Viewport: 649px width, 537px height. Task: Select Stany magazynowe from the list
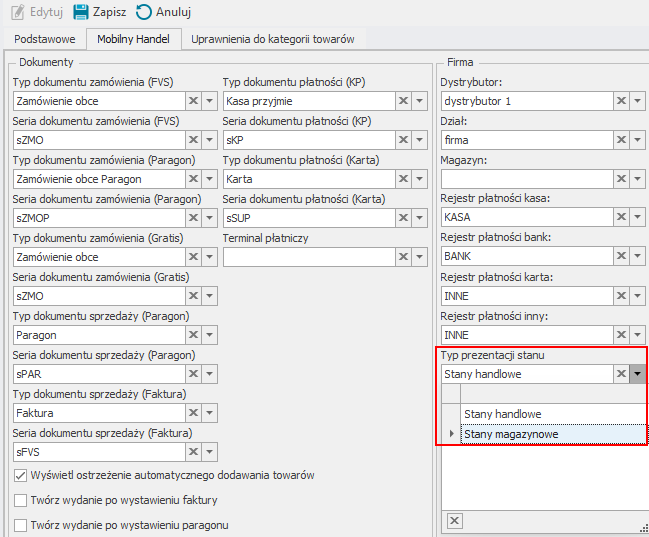(511, 434)
